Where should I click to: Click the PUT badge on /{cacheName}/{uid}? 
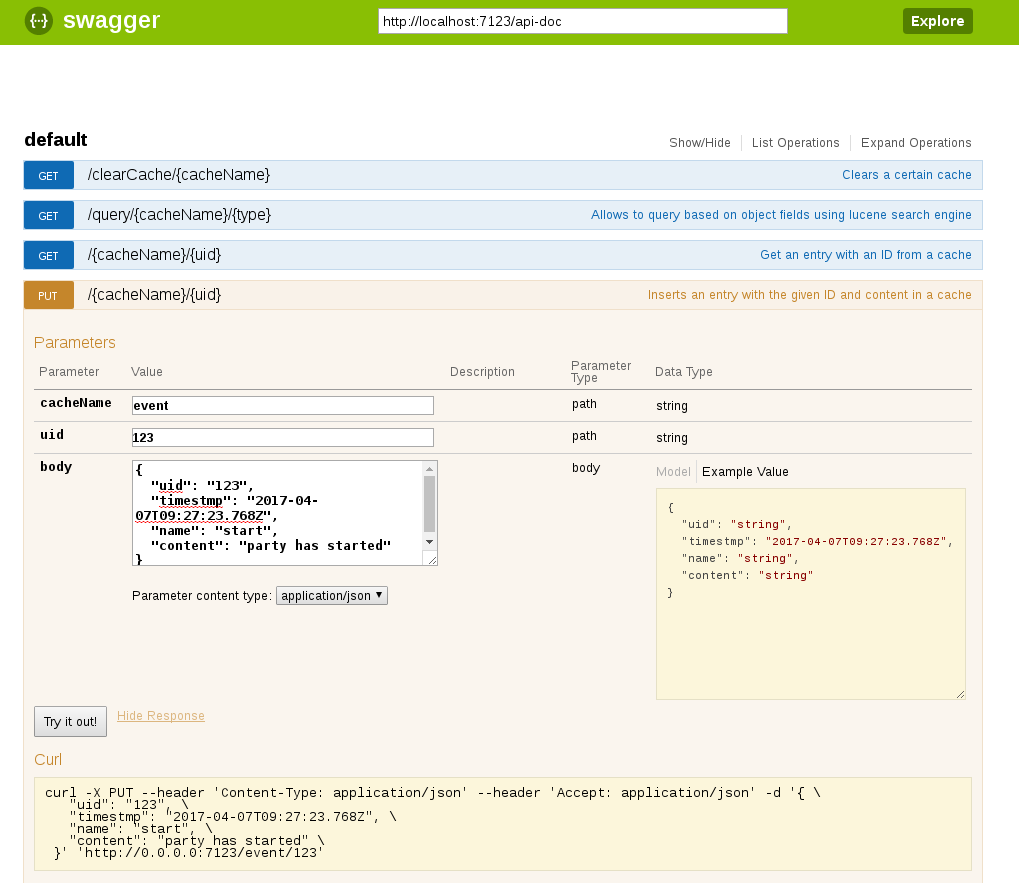pos(48,294)
